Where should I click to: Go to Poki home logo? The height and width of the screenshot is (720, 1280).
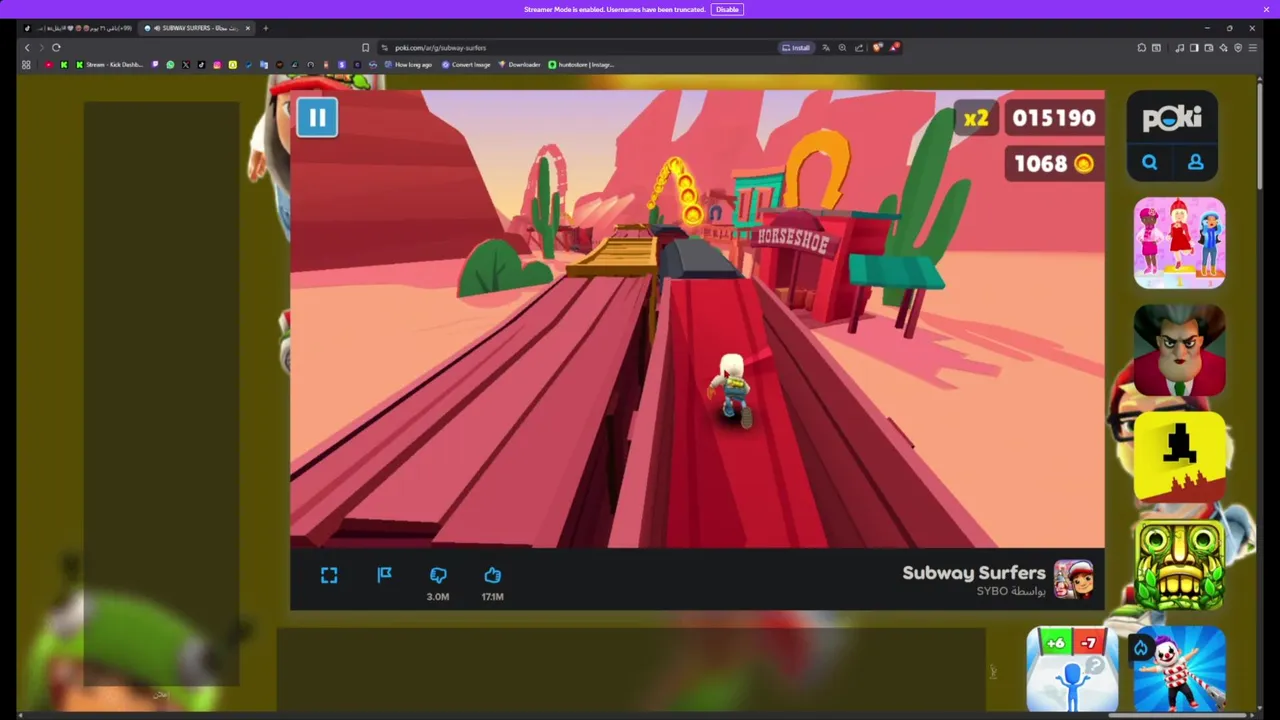pos(1172,118)
